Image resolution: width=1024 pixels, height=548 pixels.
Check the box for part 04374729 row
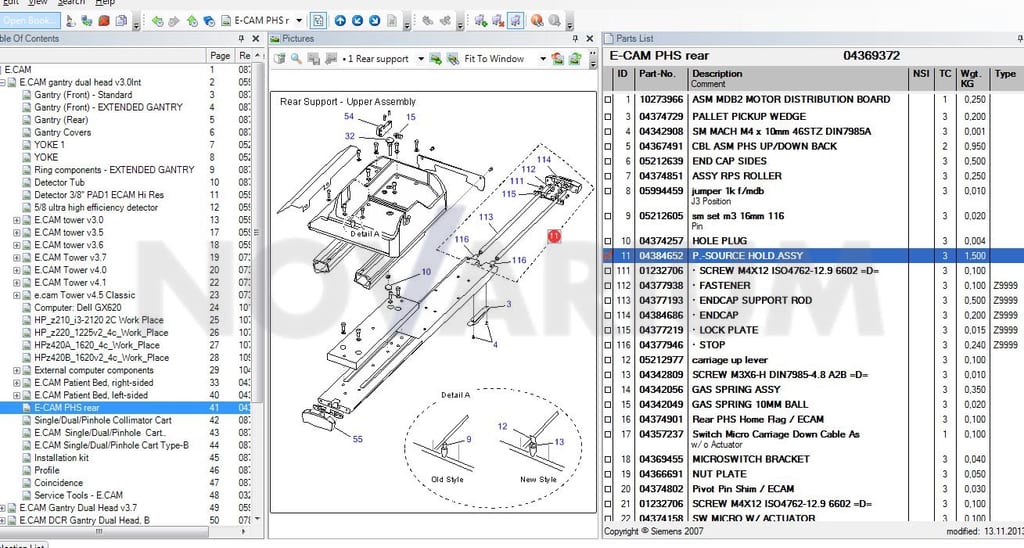(x=608, y=117)
